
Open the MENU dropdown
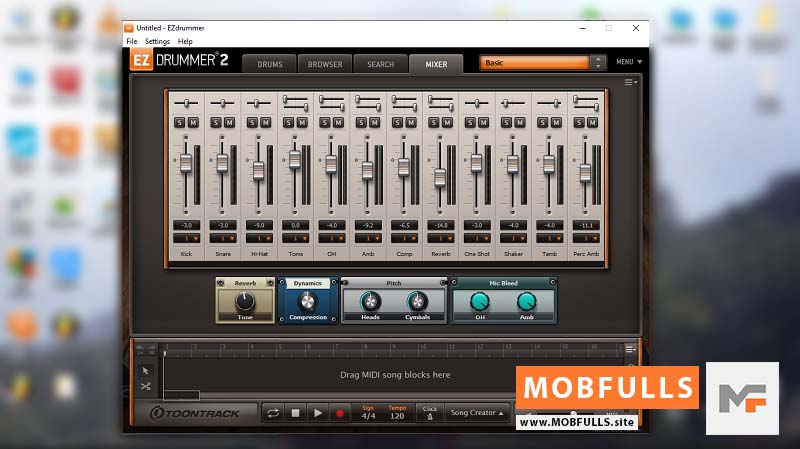pos(629,62)
